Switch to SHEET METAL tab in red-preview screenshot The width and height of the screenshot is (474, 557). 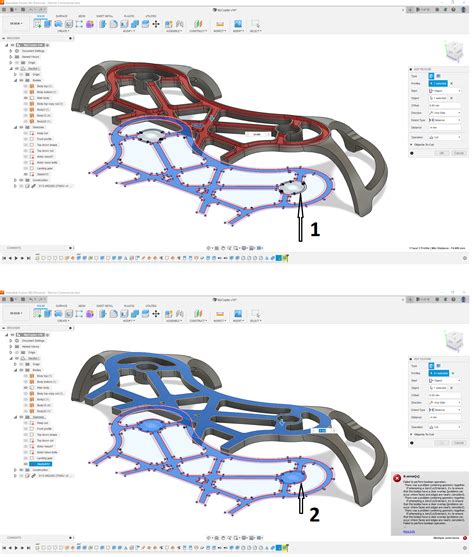(x=104, y=16)
